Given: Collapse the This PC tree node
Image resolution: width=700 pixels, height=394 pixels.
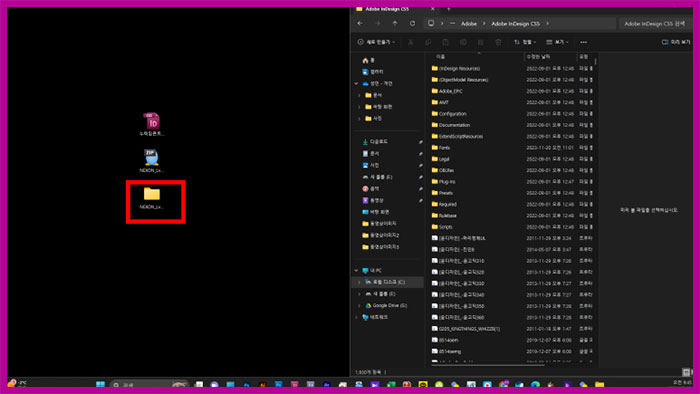Looking at the screenshot, I should (x=356, y=271).
